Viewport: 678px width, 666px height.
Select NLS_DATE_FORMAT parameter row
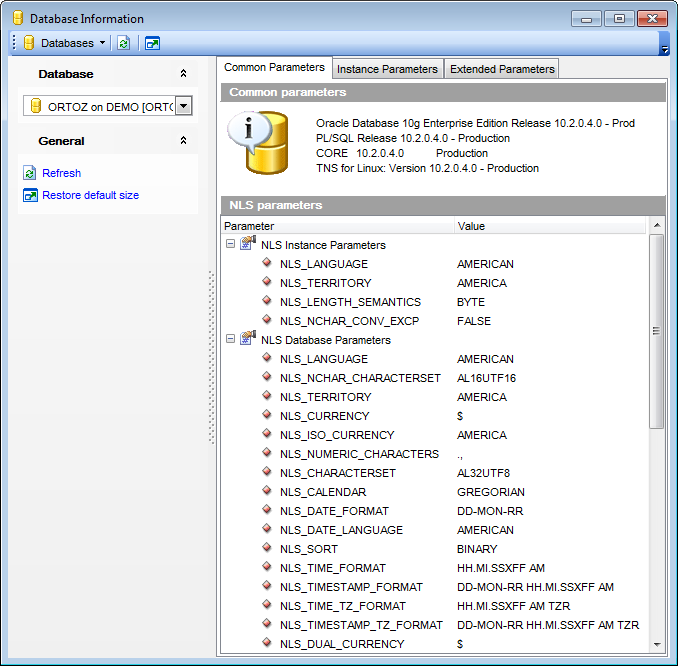point(432,511)
